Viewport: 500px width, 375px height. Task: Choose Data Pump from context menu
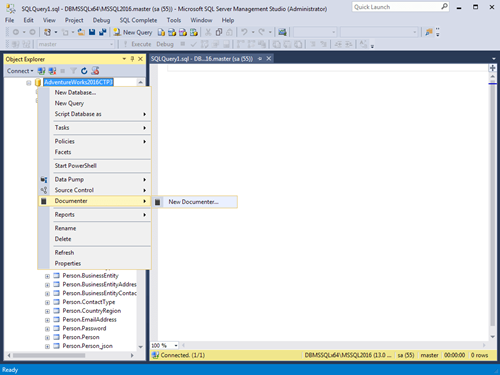pos(95,179)
